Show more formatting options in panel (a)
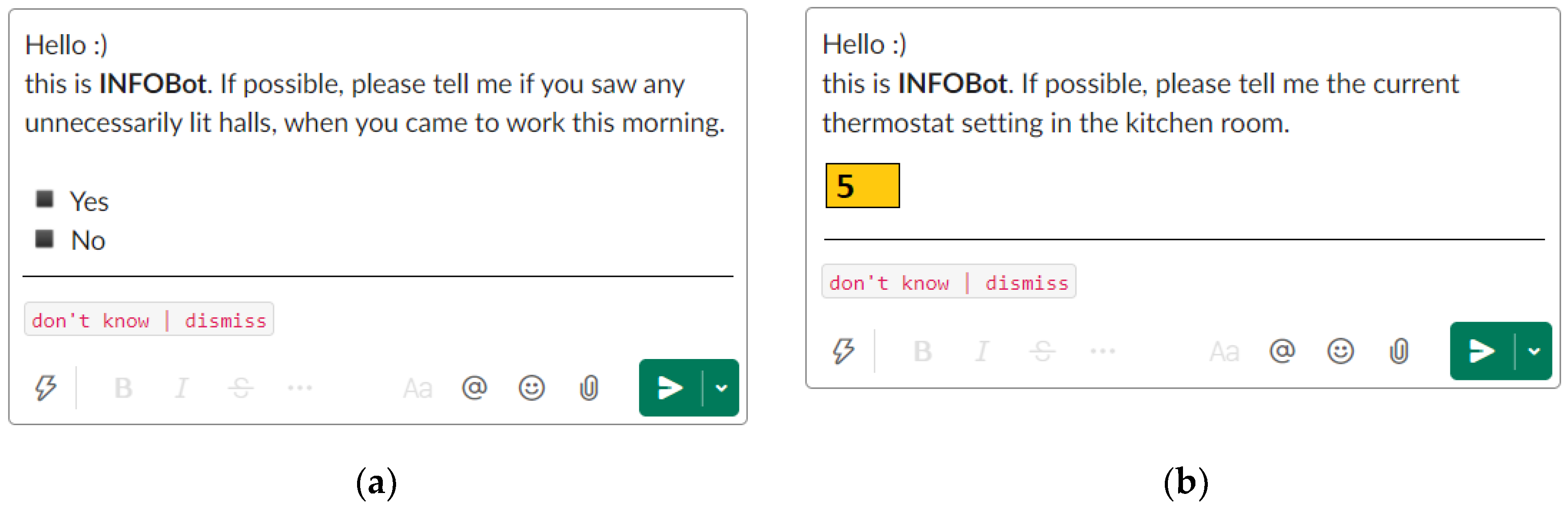The image size is (1568, 513). click(x=299, y=387)
